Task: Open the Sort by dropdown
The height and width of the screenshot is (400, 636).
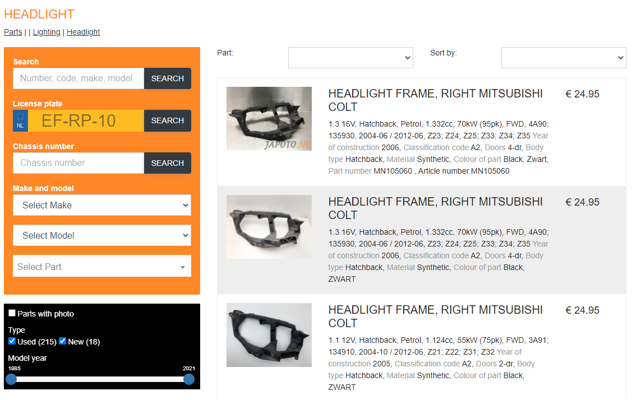Action: click(562, 58)
